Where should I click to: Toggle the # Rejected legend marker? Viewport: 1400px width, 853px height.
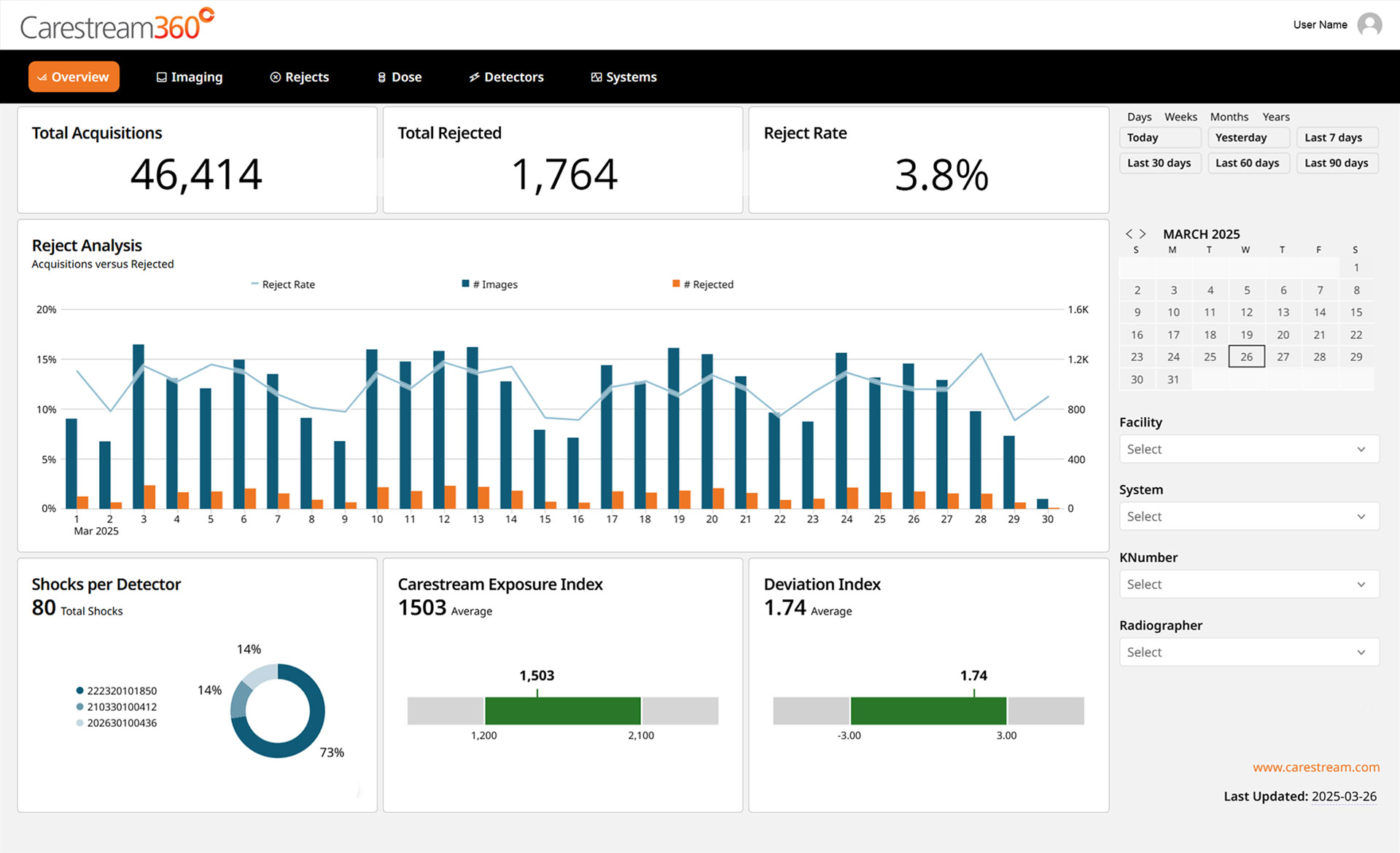pyautogui.click(x=676, y=284)
